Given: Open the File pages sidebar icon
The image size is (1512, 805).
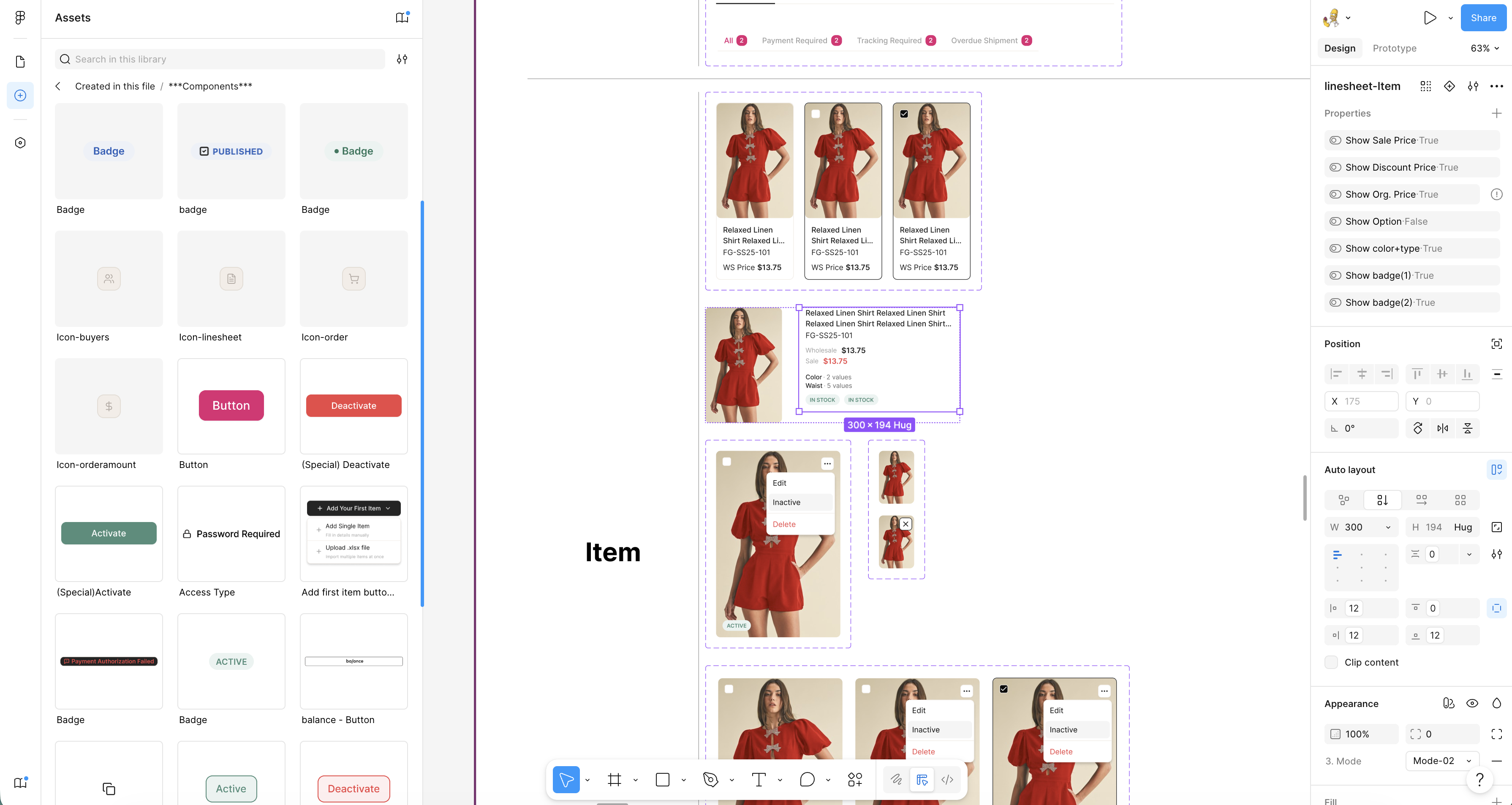Looking at the screenshot, I should (20, 62).
